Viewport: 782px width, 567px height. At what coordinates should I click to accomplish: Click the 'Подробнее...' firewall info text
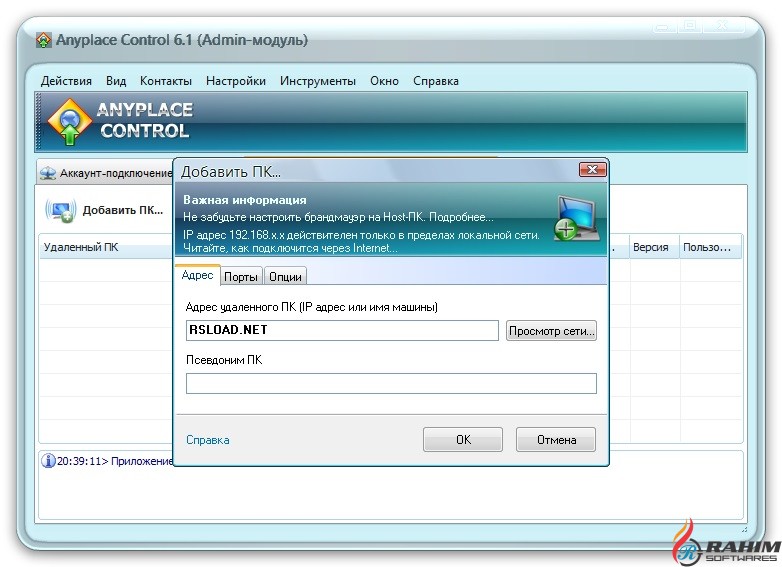click(x=461, y=217)
